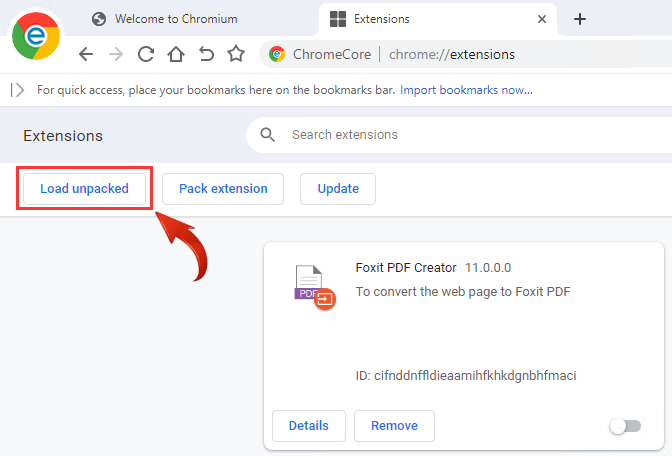Image resolution: width=672 pixels, height=456 pixels.
Task: Open a new tab with the plus icon
Action: [579, 19]
